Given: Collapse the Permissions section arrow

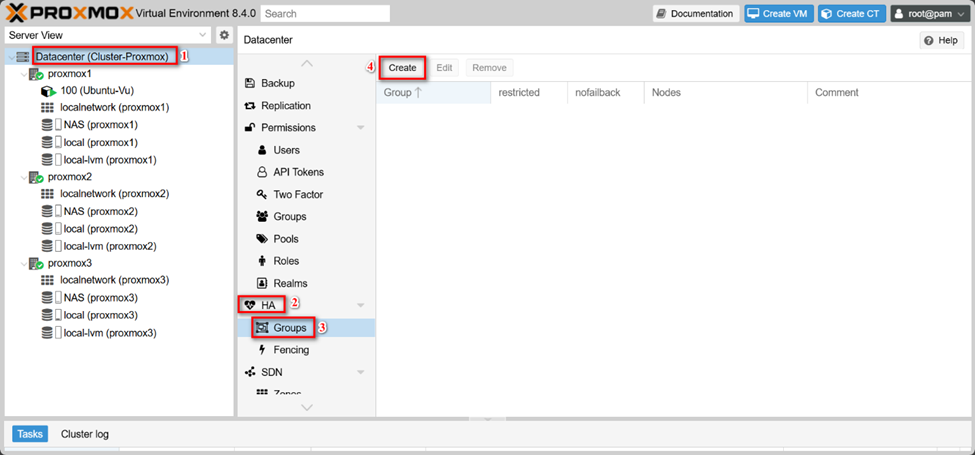Looking at the screenshot, I should pos(360,128).
